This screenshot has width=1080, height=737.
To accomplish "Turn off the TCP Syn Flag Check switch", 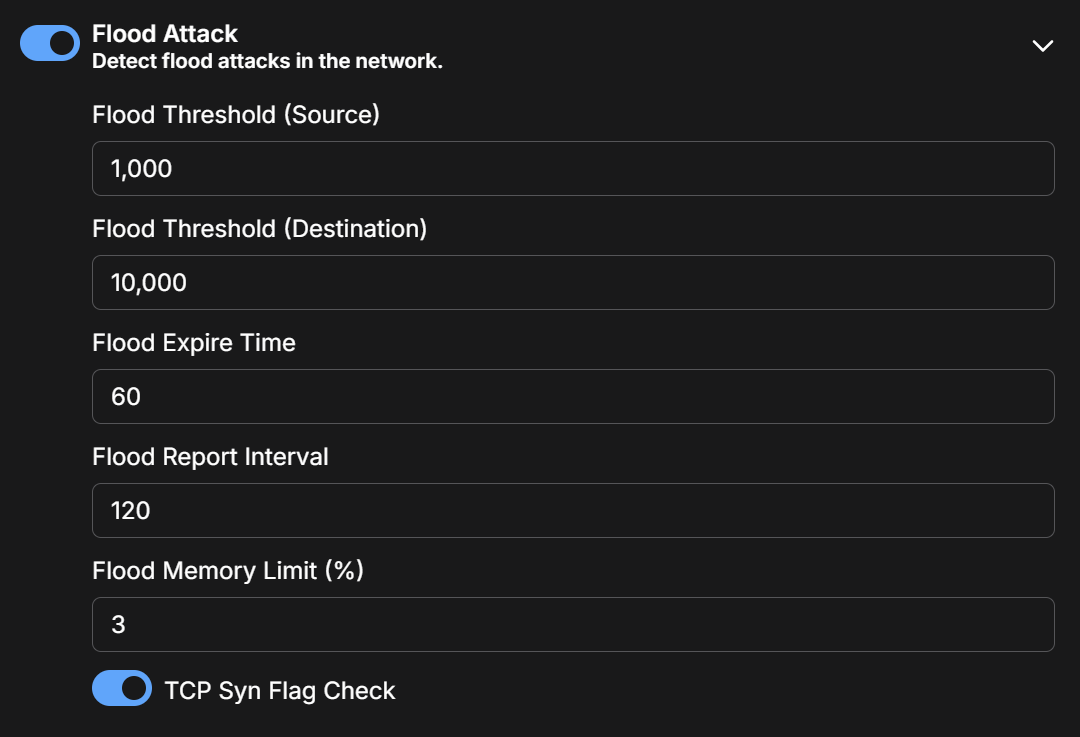I will 122,688.
